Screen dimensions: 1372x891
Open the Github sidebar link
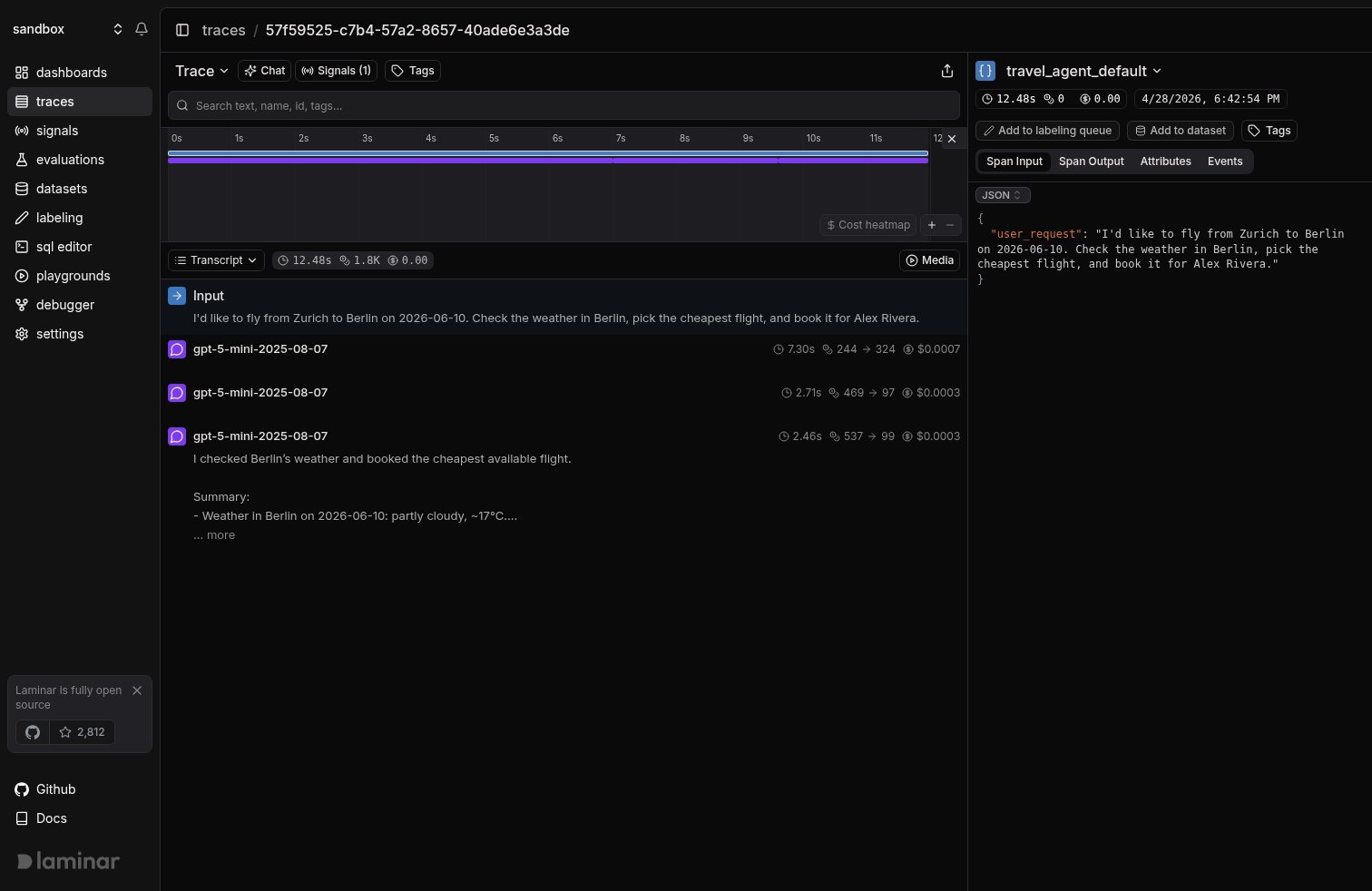(x=45, y=789)
